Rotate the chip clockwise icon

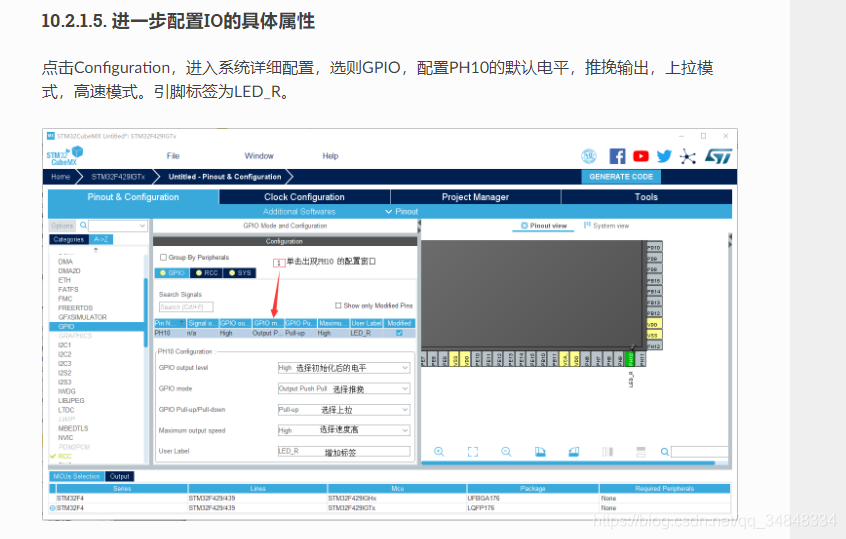tap(540, 452)
